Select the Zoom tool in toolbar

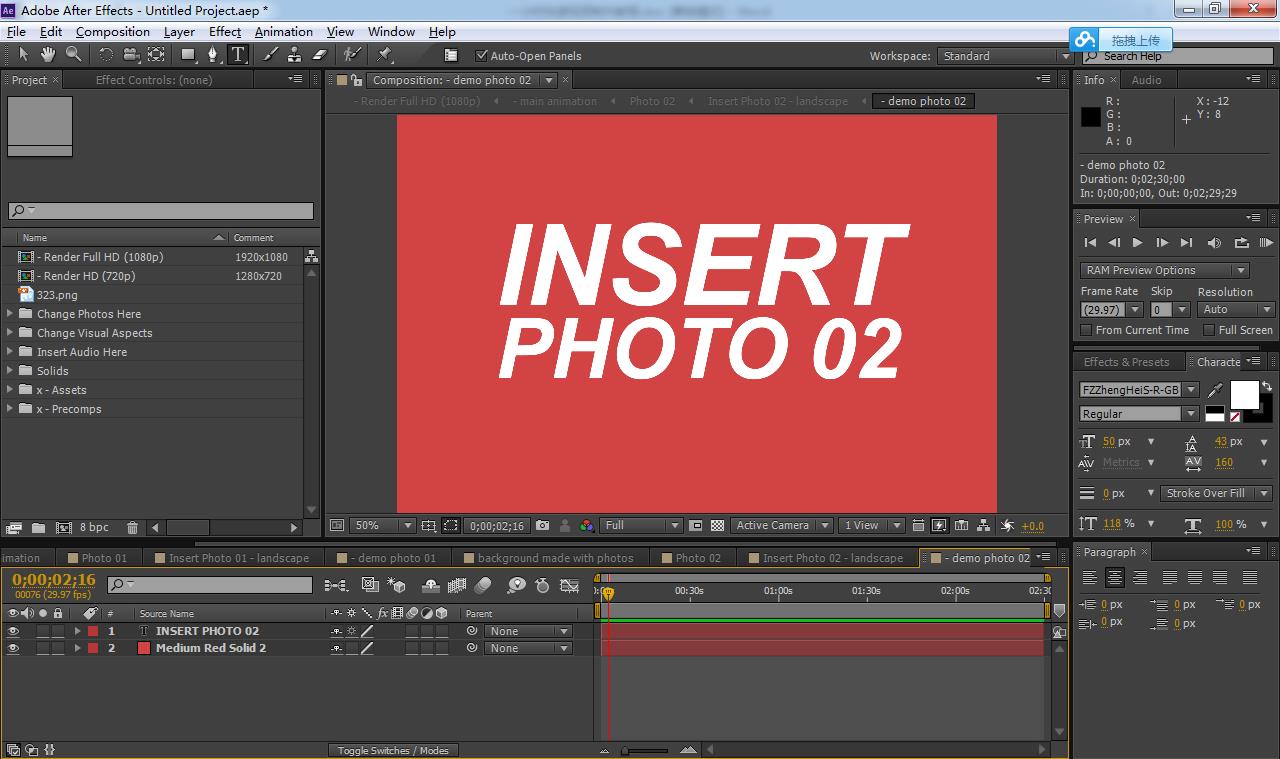click(x=73, y=55)
